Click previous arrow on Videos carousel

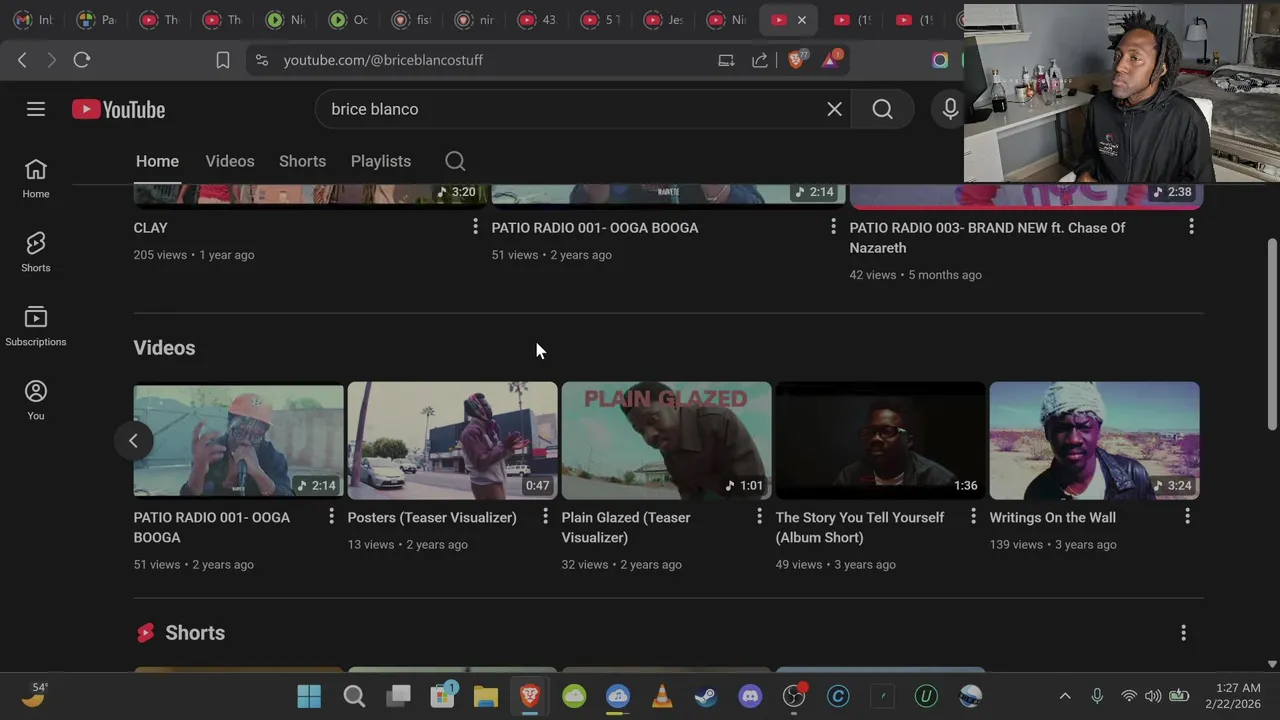click(x=133, y=440)
